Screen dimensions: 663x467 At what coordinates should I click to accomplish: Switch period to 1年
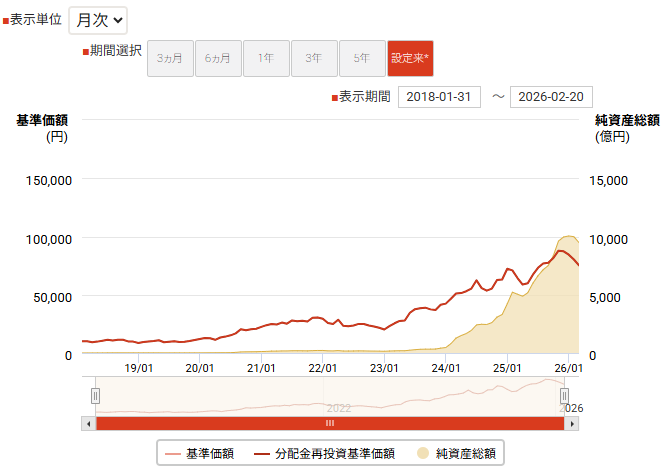click(x=265, y=58)
